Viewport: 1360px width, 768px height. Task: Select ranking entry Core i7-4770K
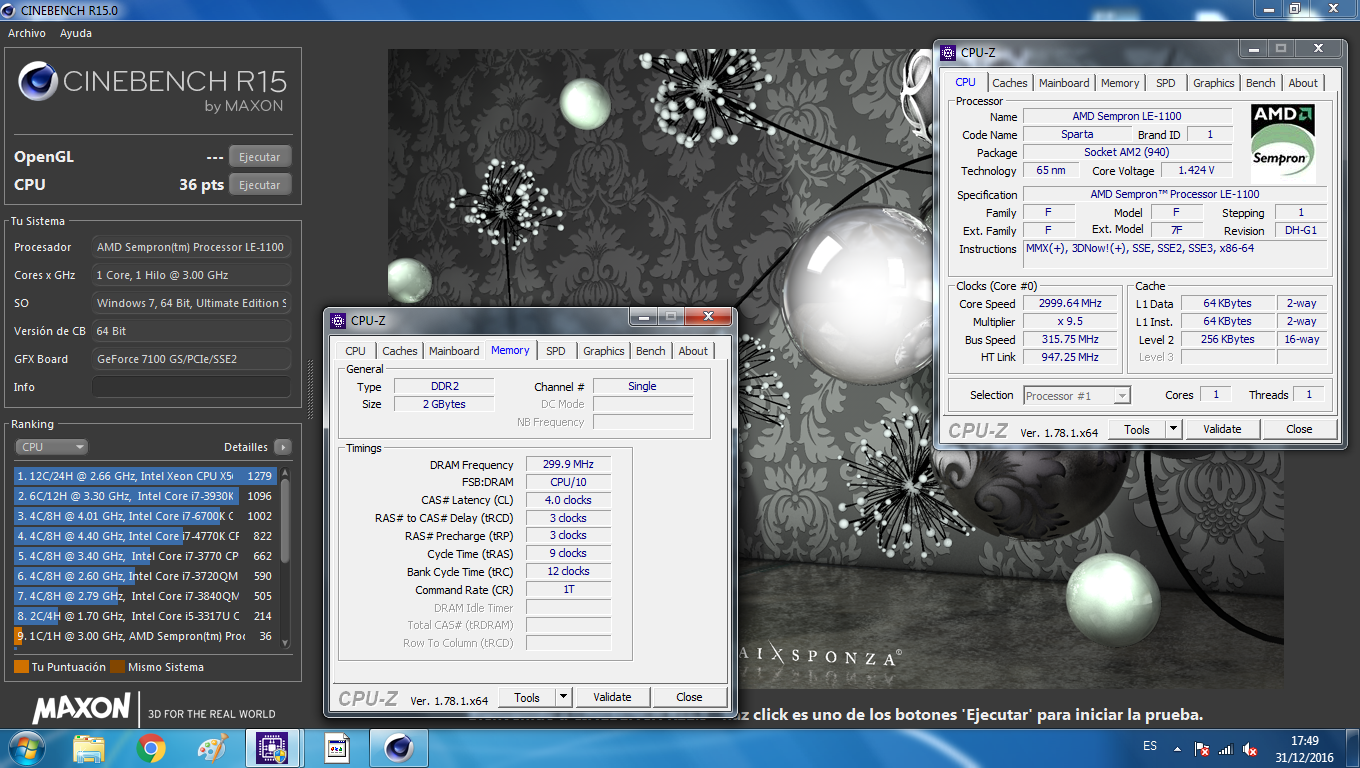pos(145,536)
